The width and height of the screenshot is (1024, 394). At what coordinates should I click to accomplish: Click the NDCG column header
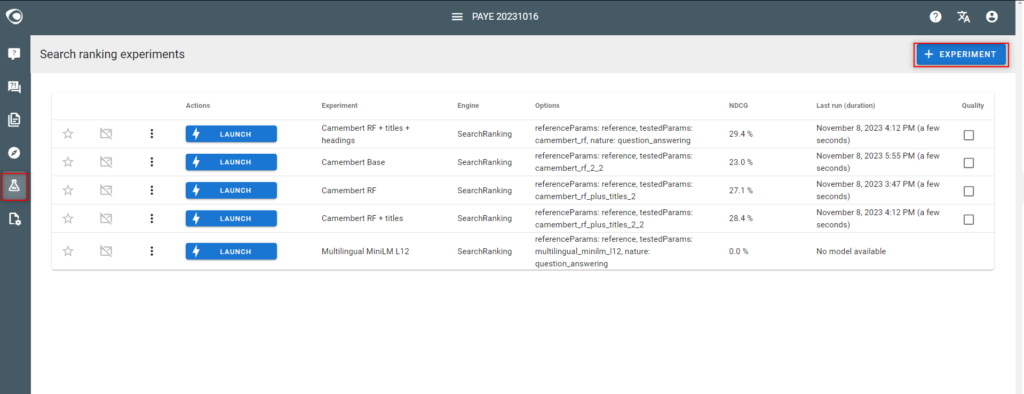(x=739, y=105)
